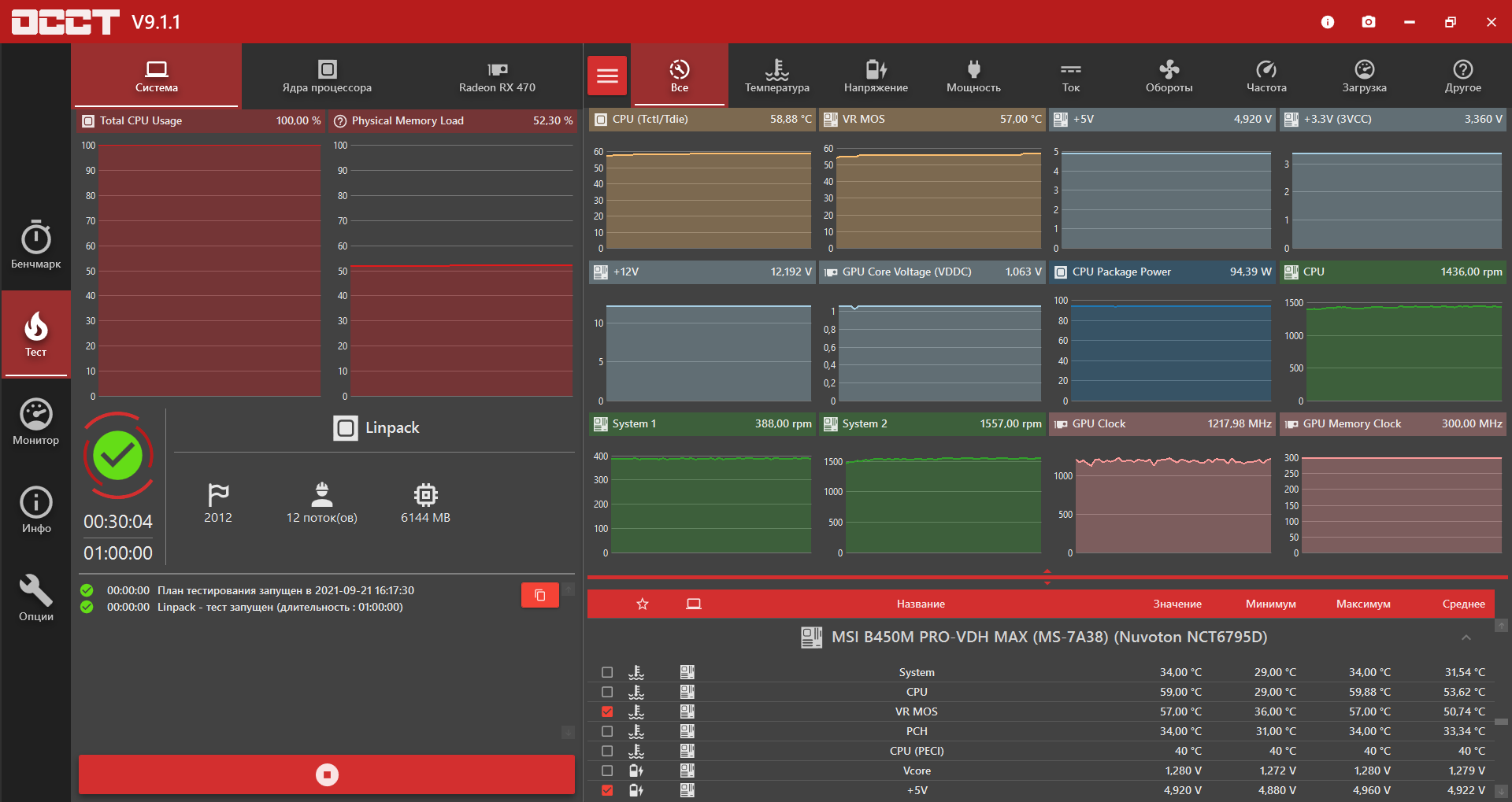Sort table by Среднее column

point(1464,604)
